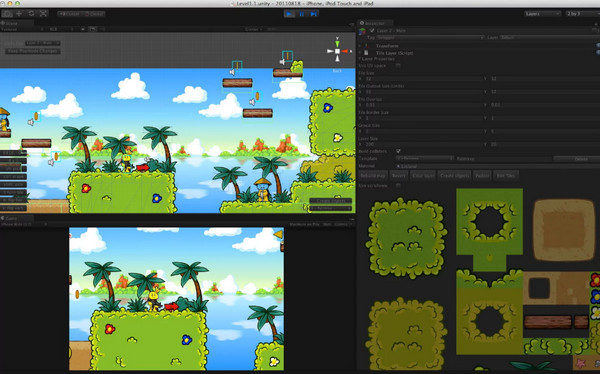Click the Tile Size X field

tap(424, 78)
